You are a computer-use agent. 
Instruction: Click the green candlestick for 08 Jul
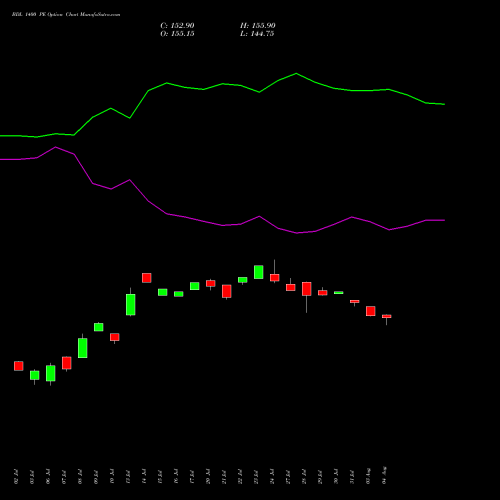pyautogui.click(x=83, y=348)
